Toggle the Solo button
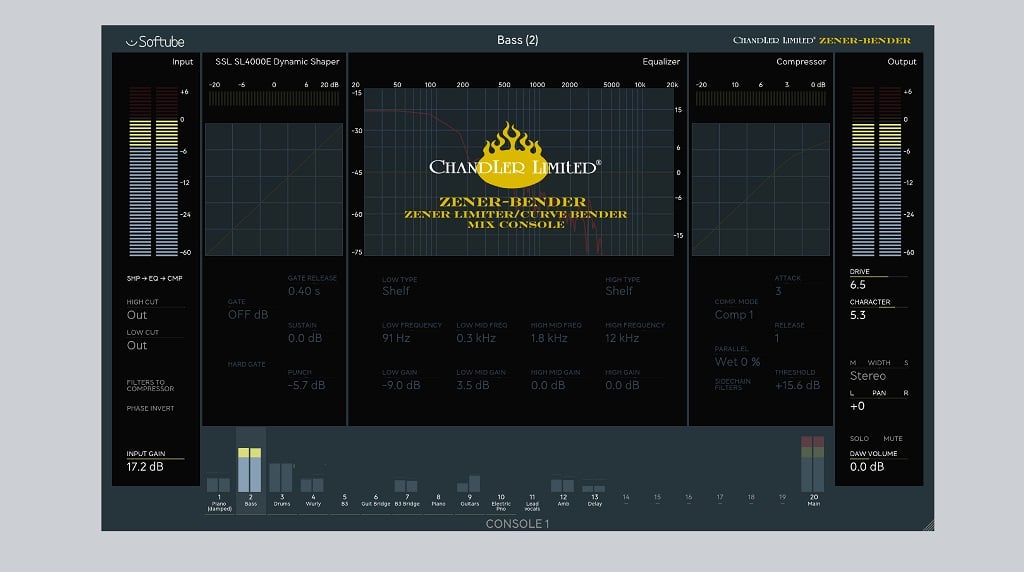The height and width of the screenshot is (572, 1024). (859, 439)
